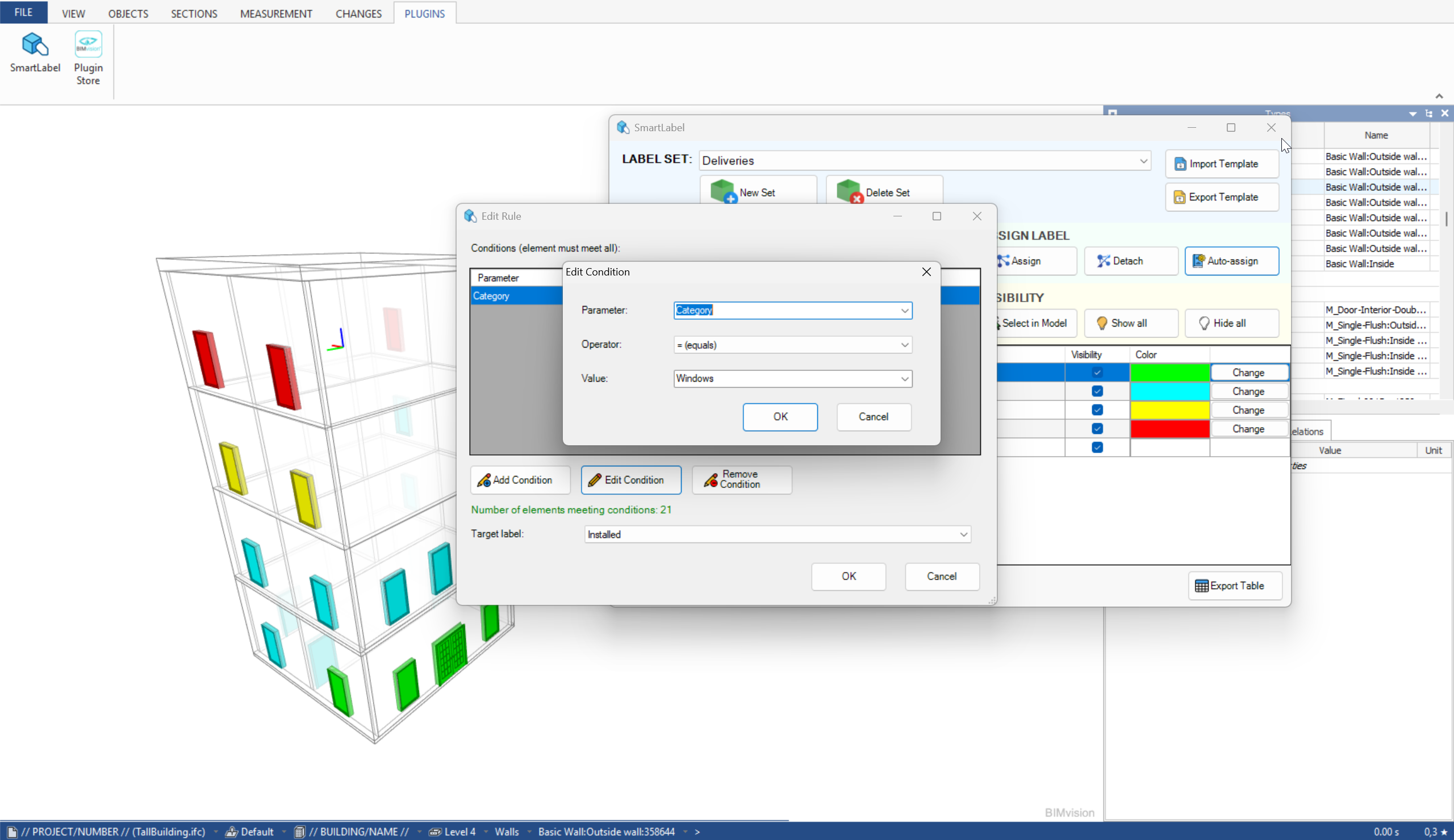Switch to the VIEW ribbon tab
Screen dimensions: 1454x840
click(x=73, y=13)
